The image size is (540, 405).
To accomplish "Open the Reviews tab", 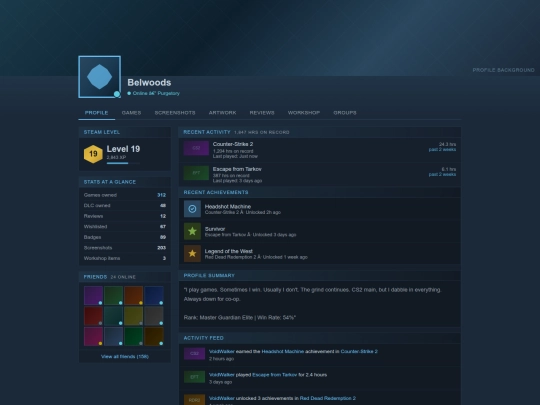I will point(262,113).
